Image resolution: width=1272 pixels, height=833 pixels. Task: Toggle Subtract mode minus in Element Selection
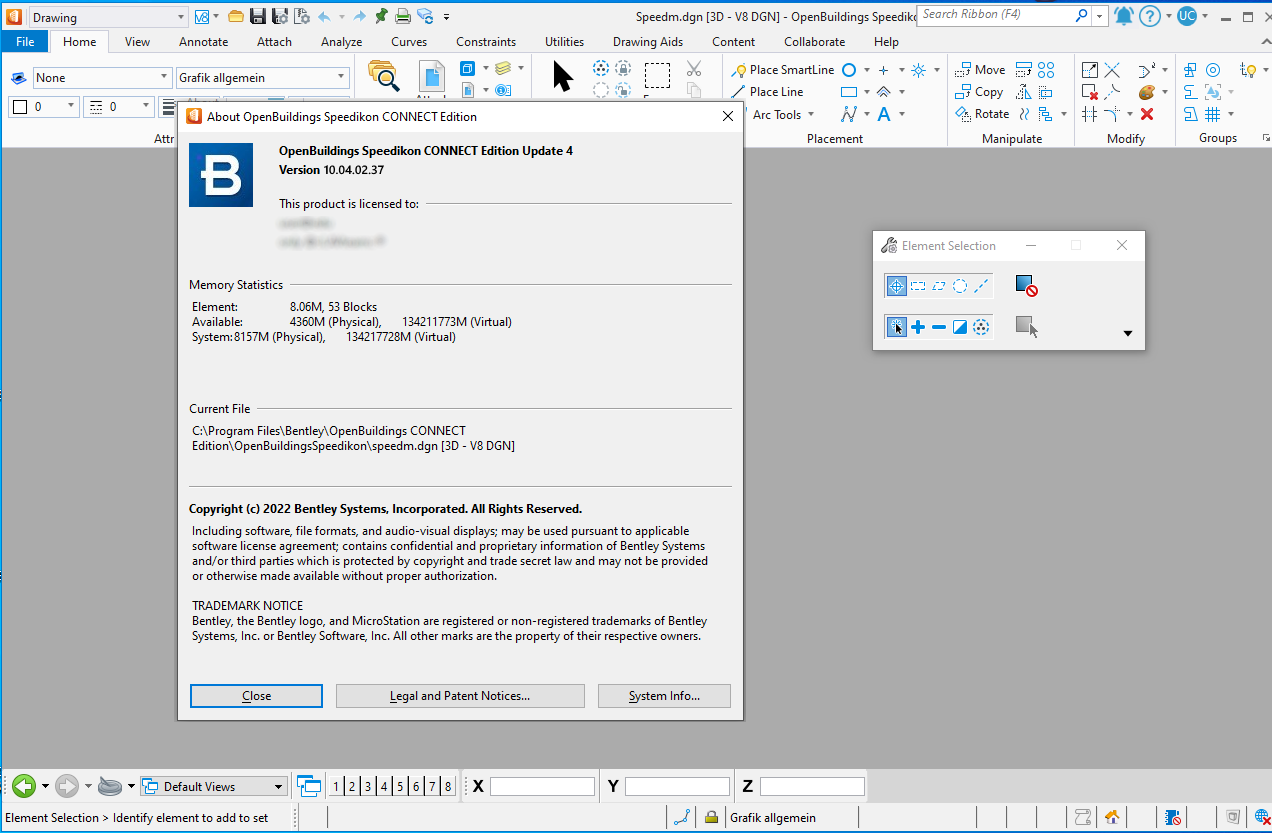coord(939,327)
